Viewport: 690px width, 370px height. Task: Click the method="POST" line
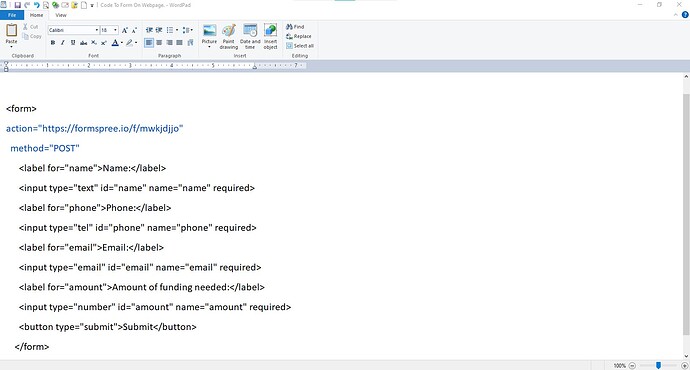click(45, 148)
